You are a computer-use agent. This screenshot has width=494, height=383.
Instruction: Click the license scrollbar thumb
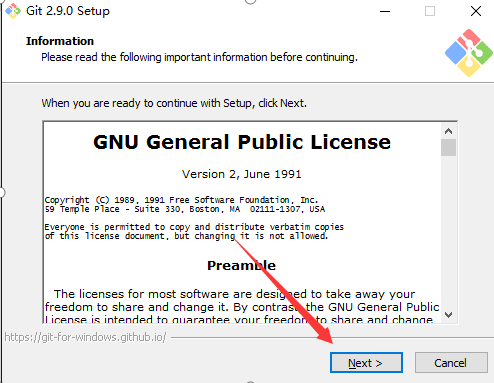tap(448, 147)
